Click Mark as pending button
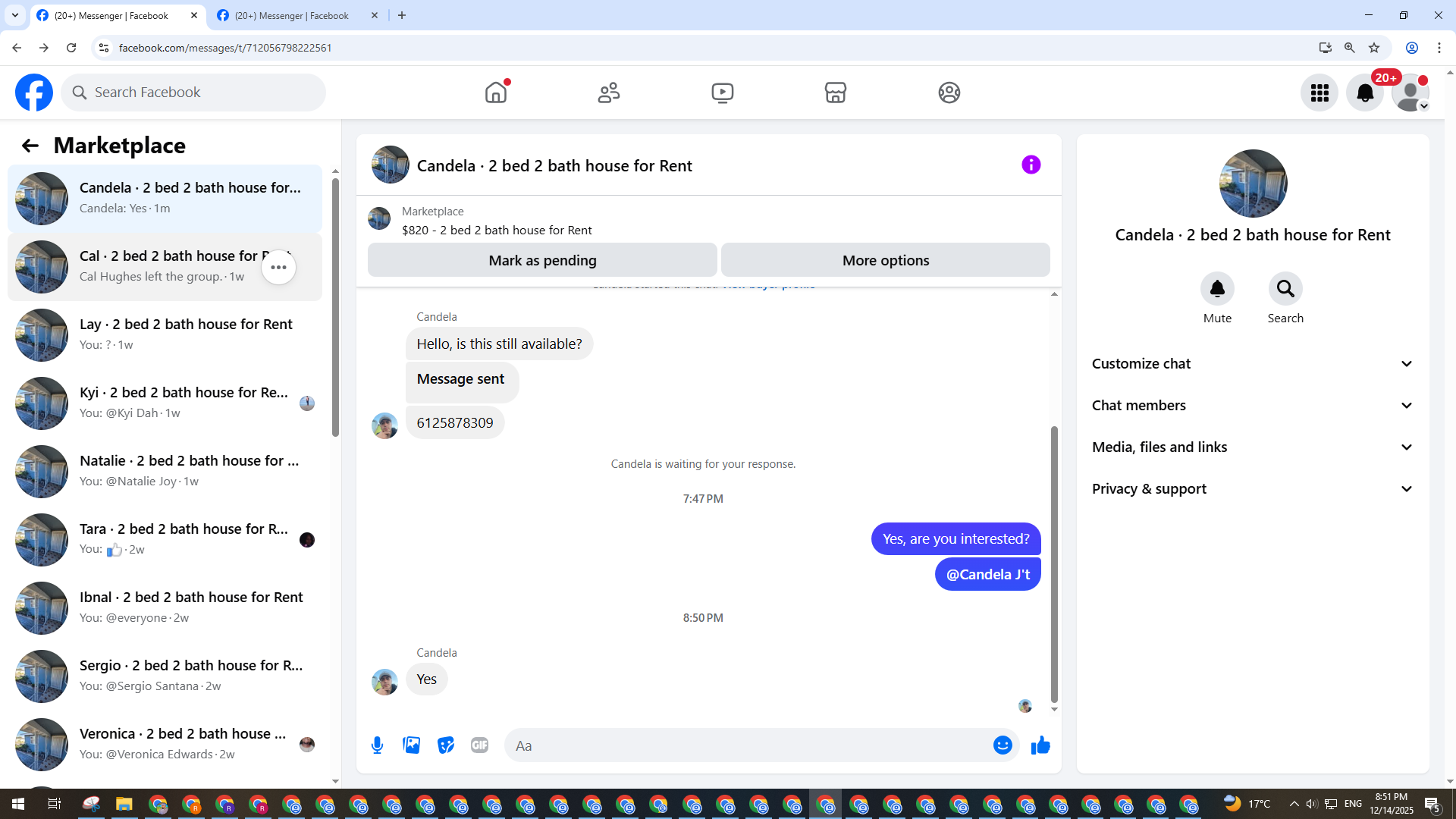 (542, 260)
